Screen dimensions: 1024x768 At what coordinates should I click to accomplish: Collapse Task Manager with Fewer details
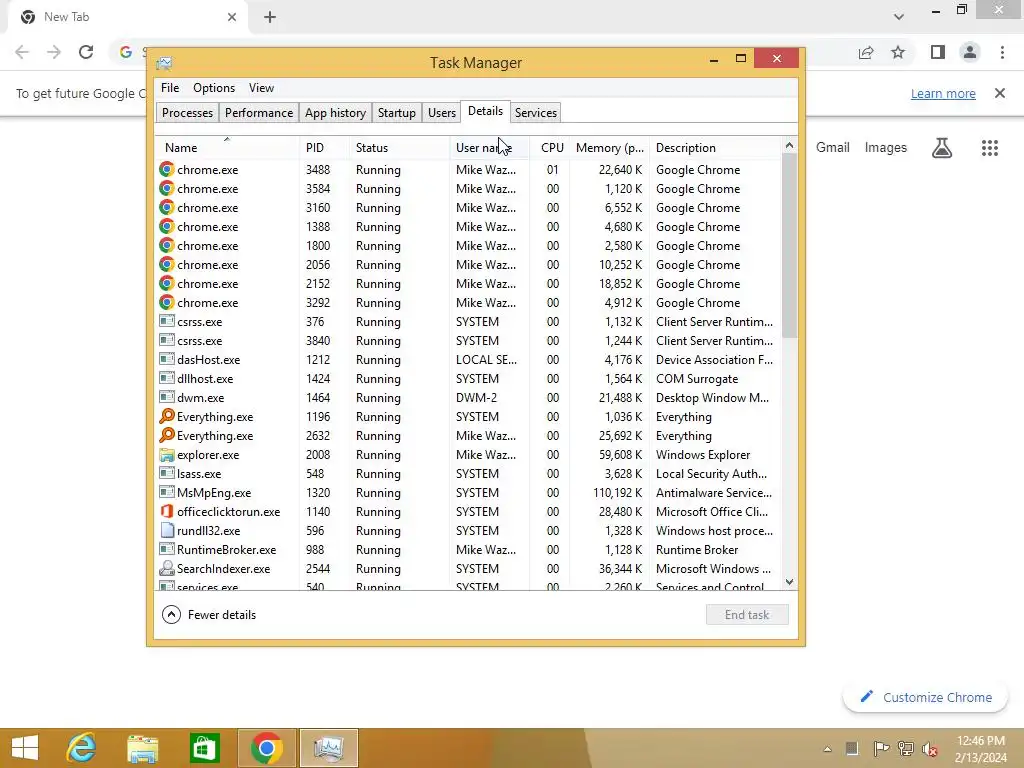[x=209, y=615]
